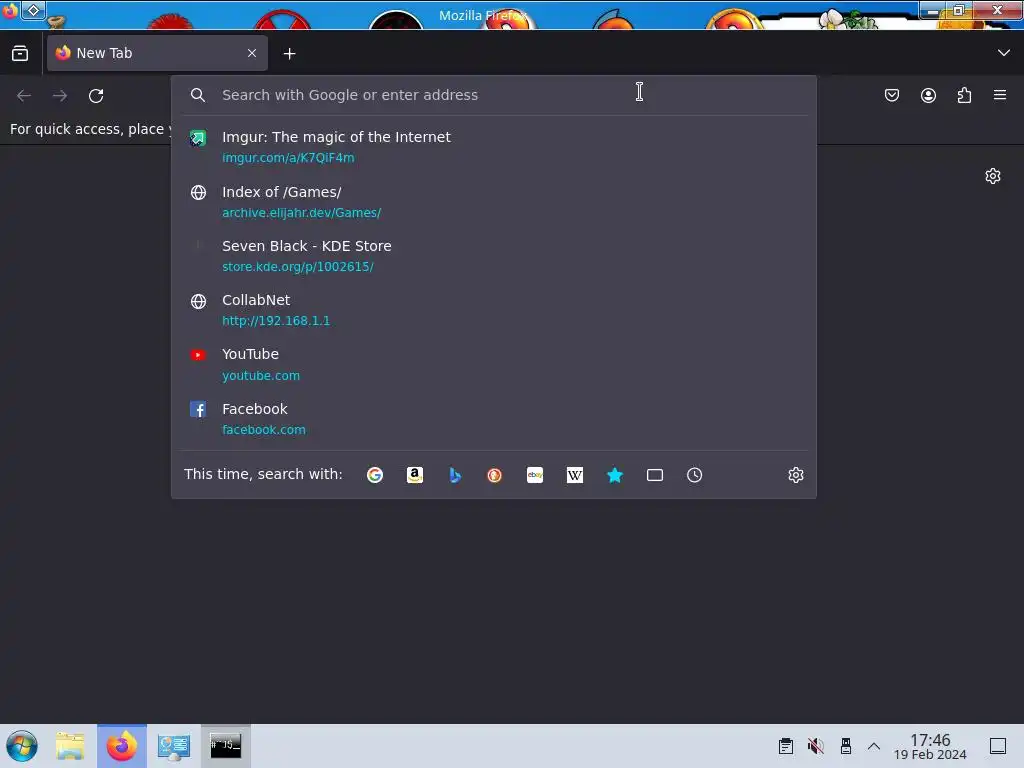Search history using the clock icon

point(694,475)
